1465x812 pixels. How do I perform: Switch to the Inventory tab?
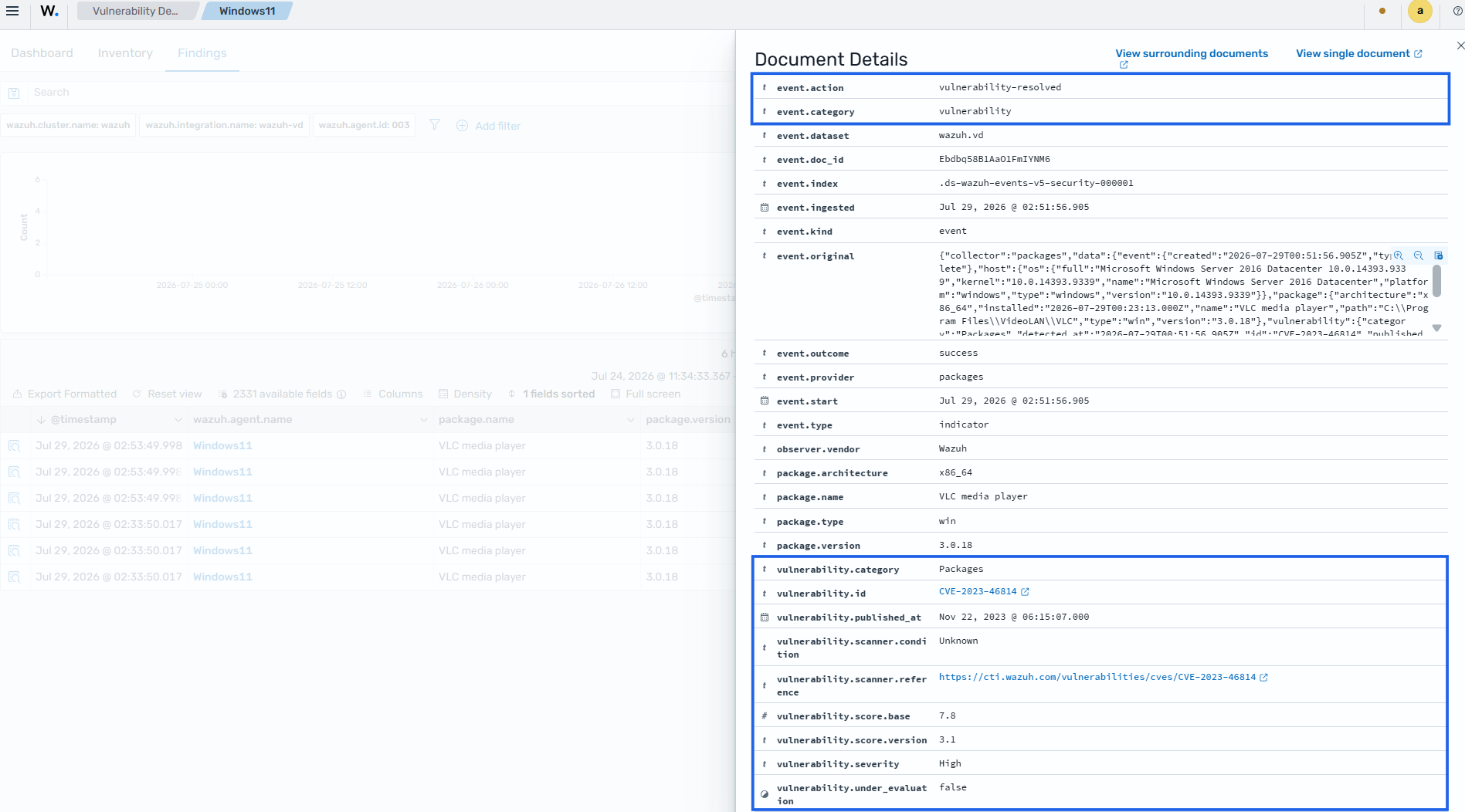pyautogui.click(x=125, y=53)
